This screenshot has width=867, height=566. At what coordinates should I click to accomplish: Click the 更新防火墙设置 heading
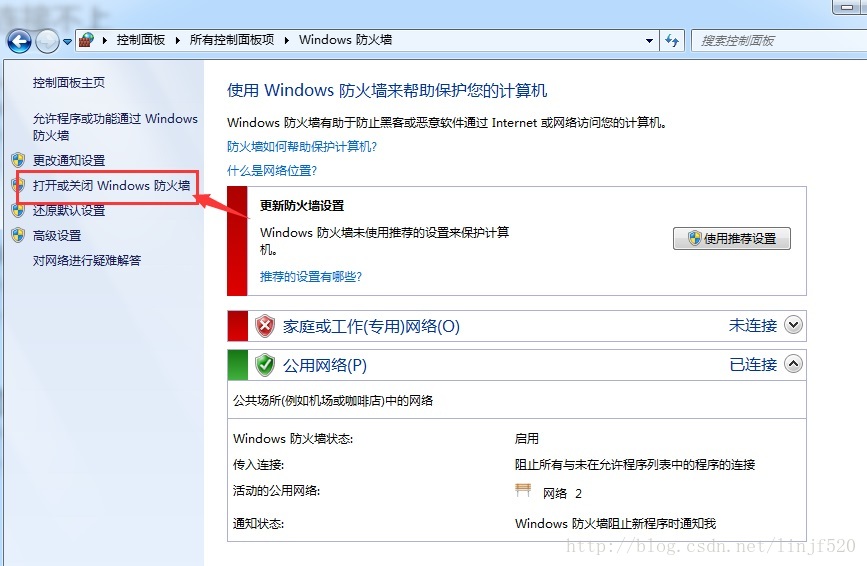coord(302,206)
